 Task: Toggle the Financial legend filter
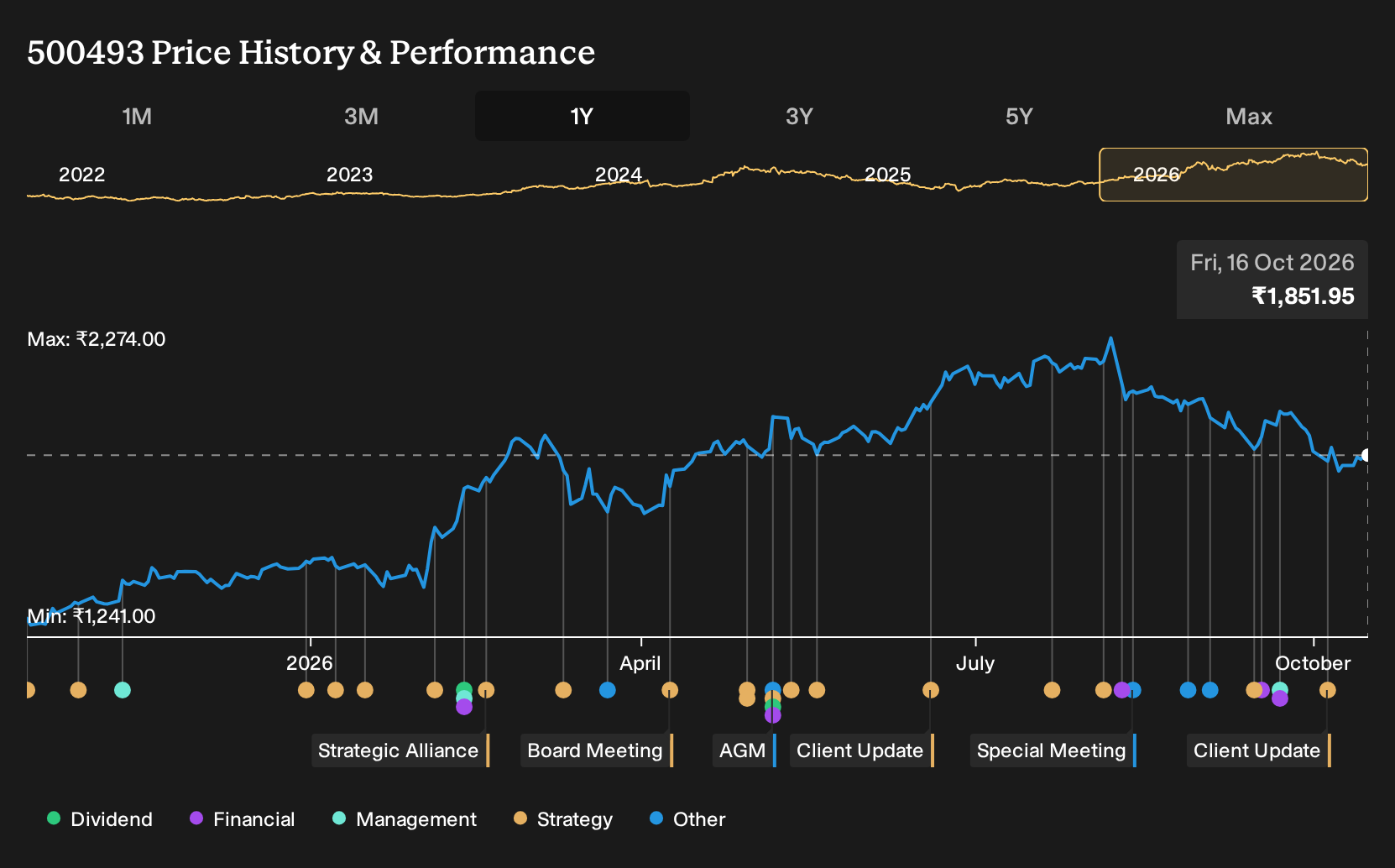243,818
